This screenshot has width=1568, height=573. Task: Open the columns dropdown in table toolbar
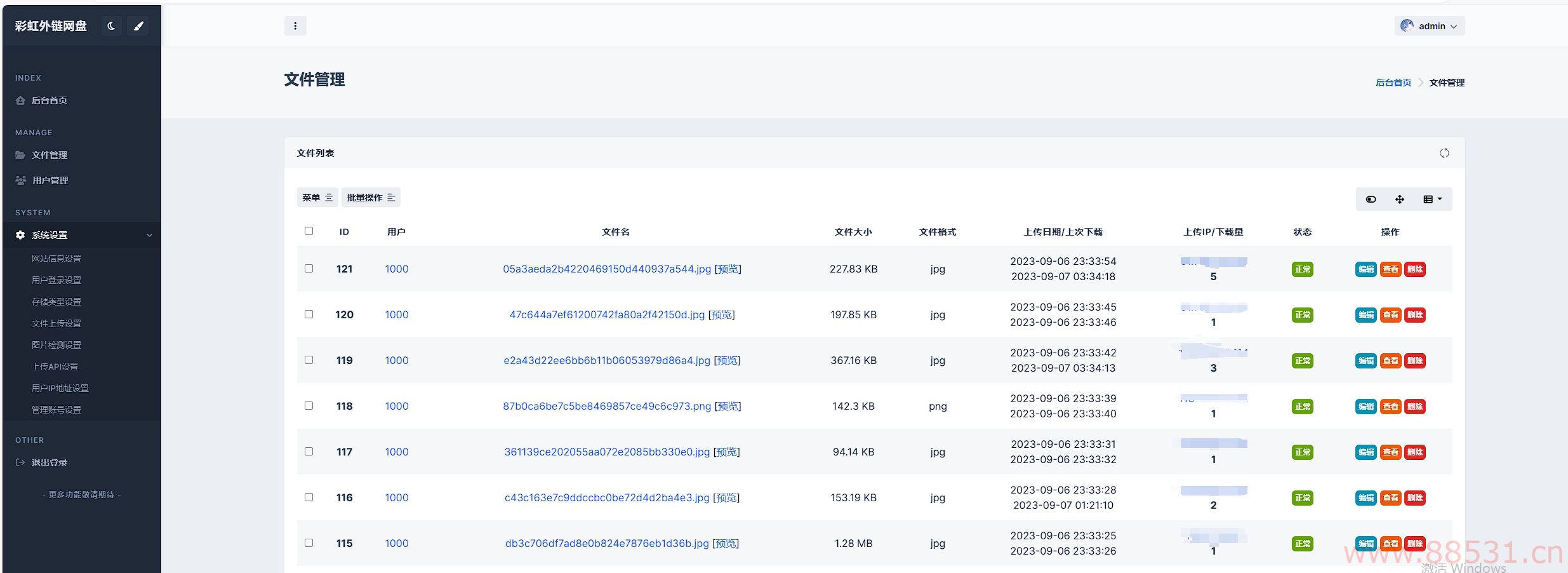tap(1432, 199)
